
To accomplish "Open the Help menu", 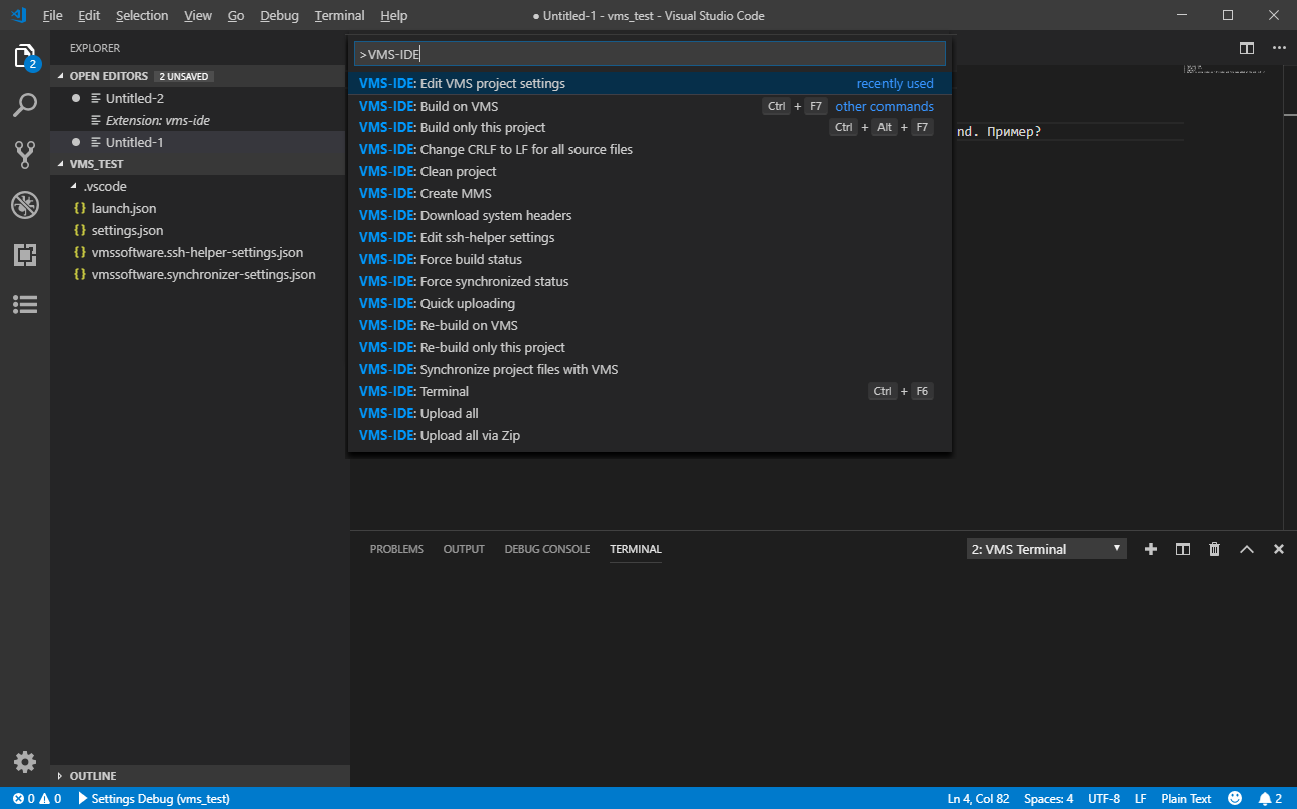I will pos(394,16).
